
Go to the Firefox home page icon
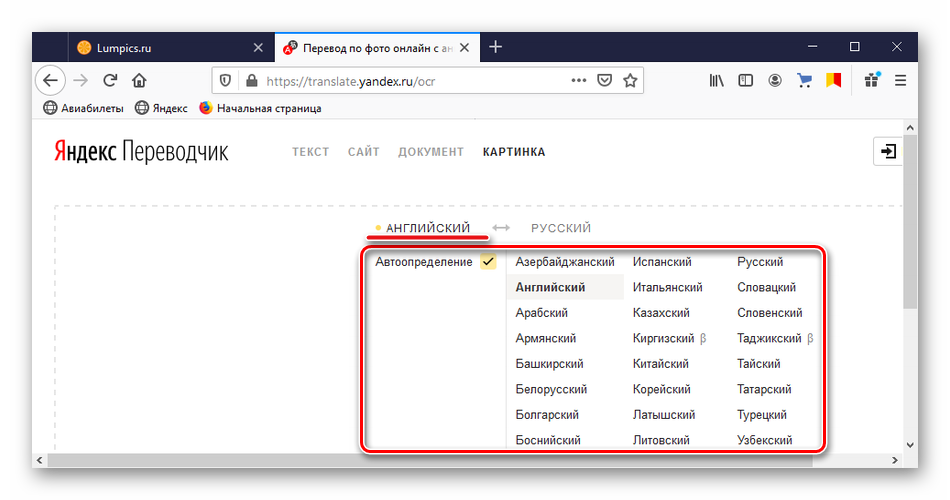(139, 81)
